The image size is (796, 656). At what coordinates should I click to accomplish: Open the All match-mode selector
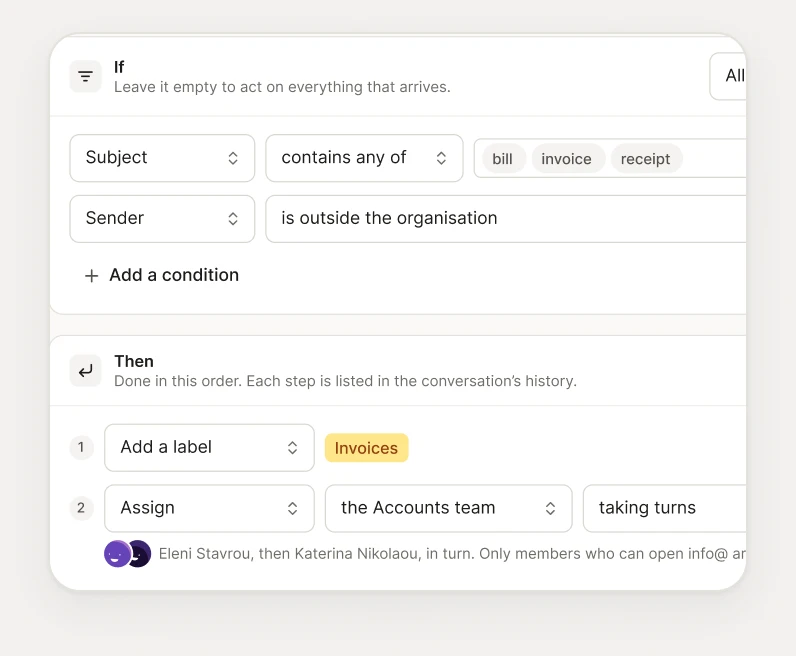[x=728, y=76]
